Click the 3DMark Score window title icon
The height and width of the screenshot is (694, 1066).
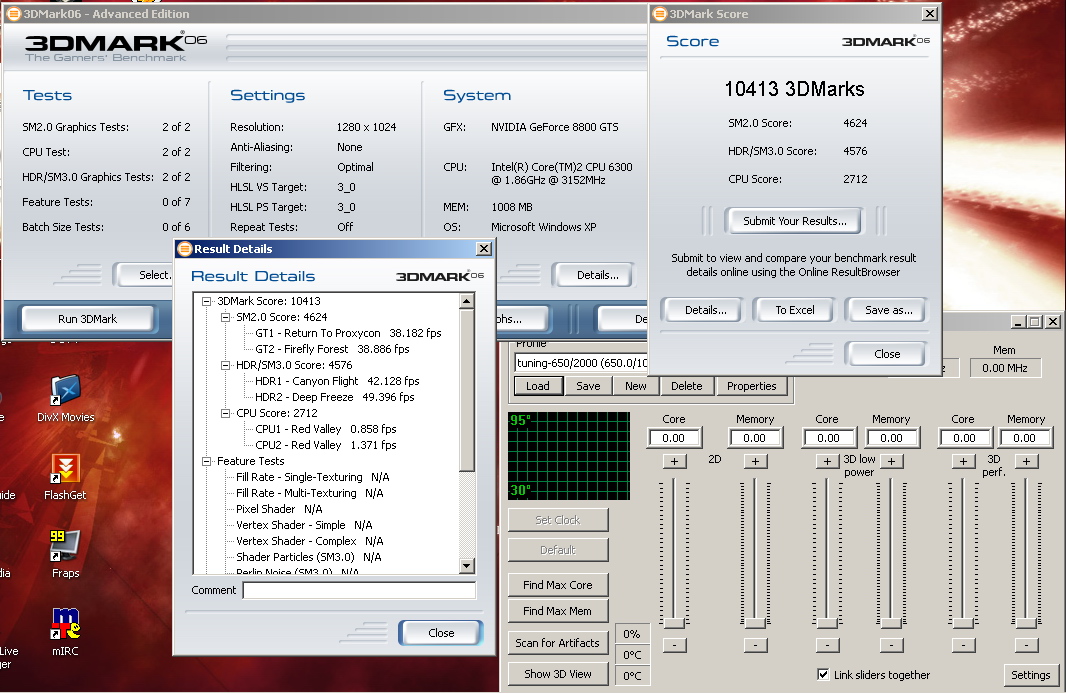(x=659, y=14)
